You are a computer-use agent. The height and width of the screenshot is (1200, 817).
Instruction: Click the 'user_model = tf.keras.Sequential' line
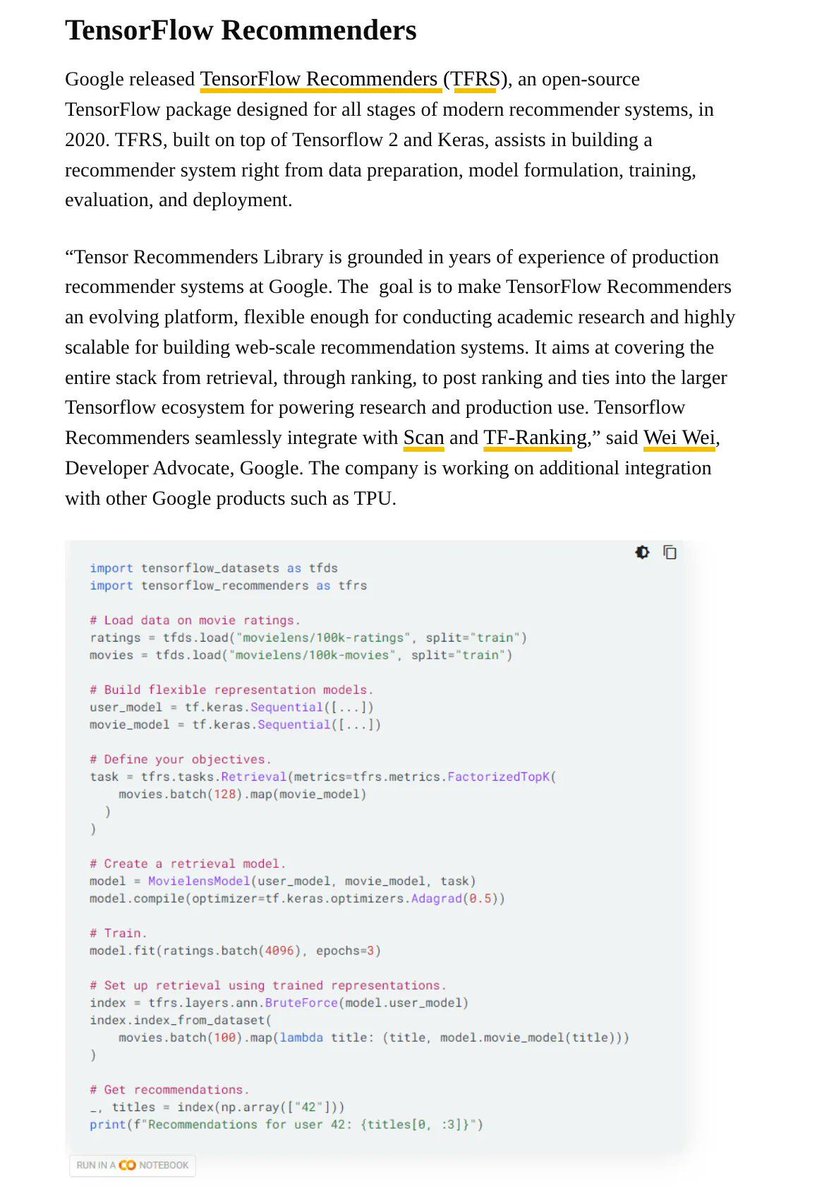click(x=232, y=707)
